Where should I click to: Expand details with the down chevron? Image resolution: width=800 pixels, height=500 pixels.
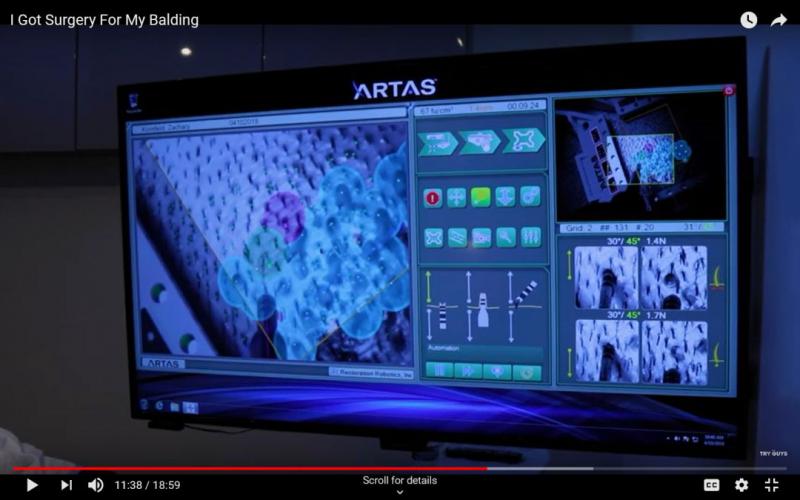pyautogui.click(x=399, y=492)
